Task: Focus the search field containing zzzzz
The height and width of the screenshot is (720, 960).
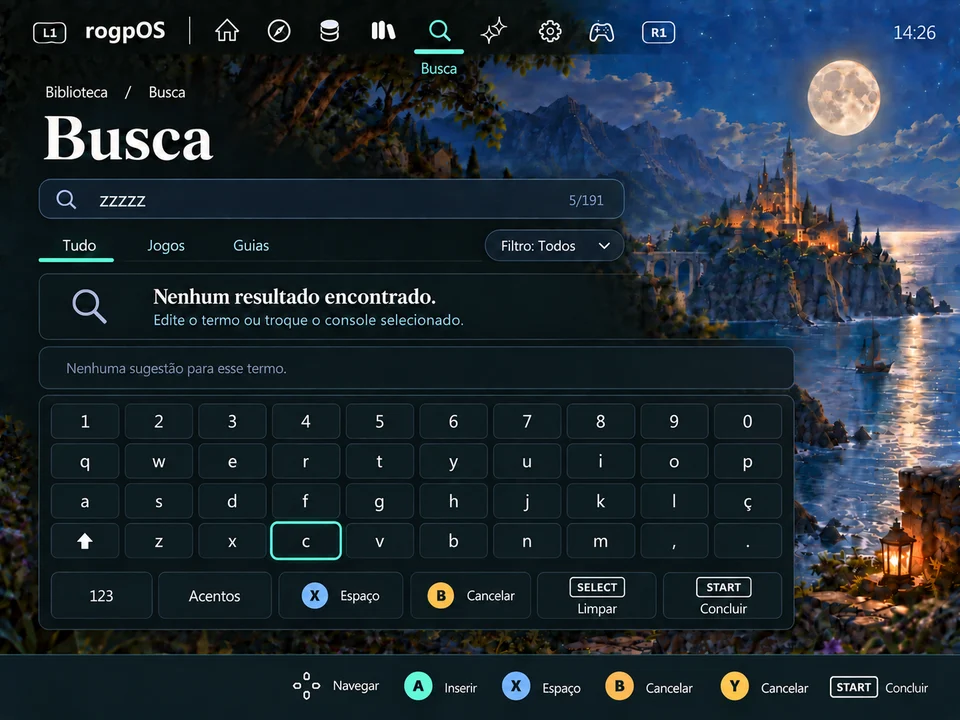Action: [331, 199]
